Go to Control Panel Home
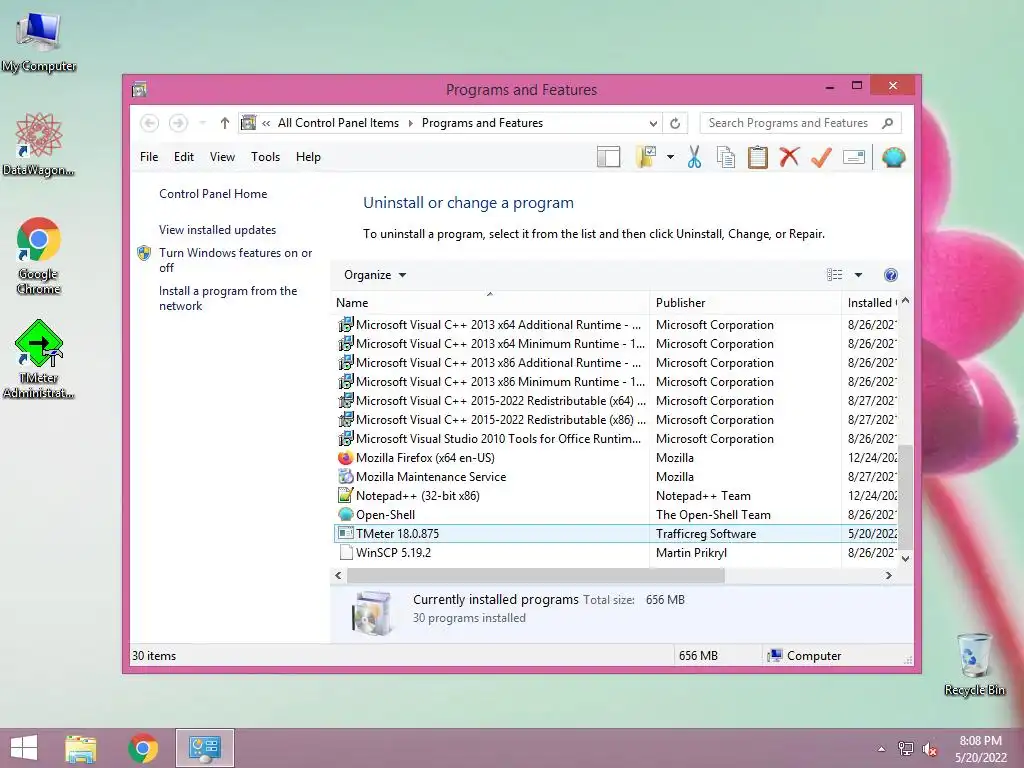Viewport: 1024px width, 768px height. click(x=213, y=194)
